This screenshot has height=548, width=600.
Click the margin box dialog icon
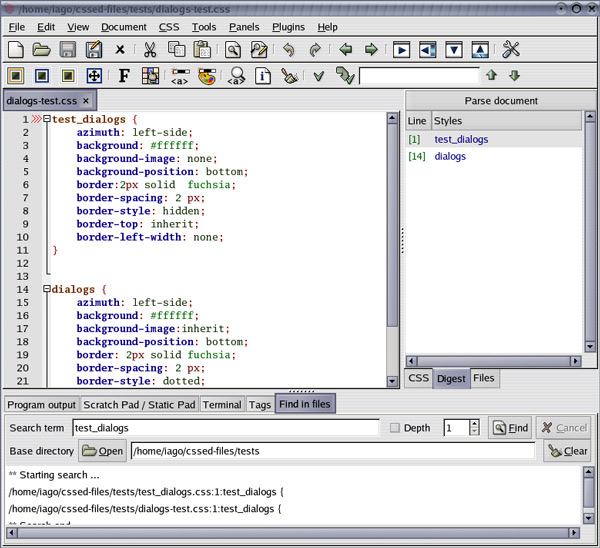[x=16, y=76]
